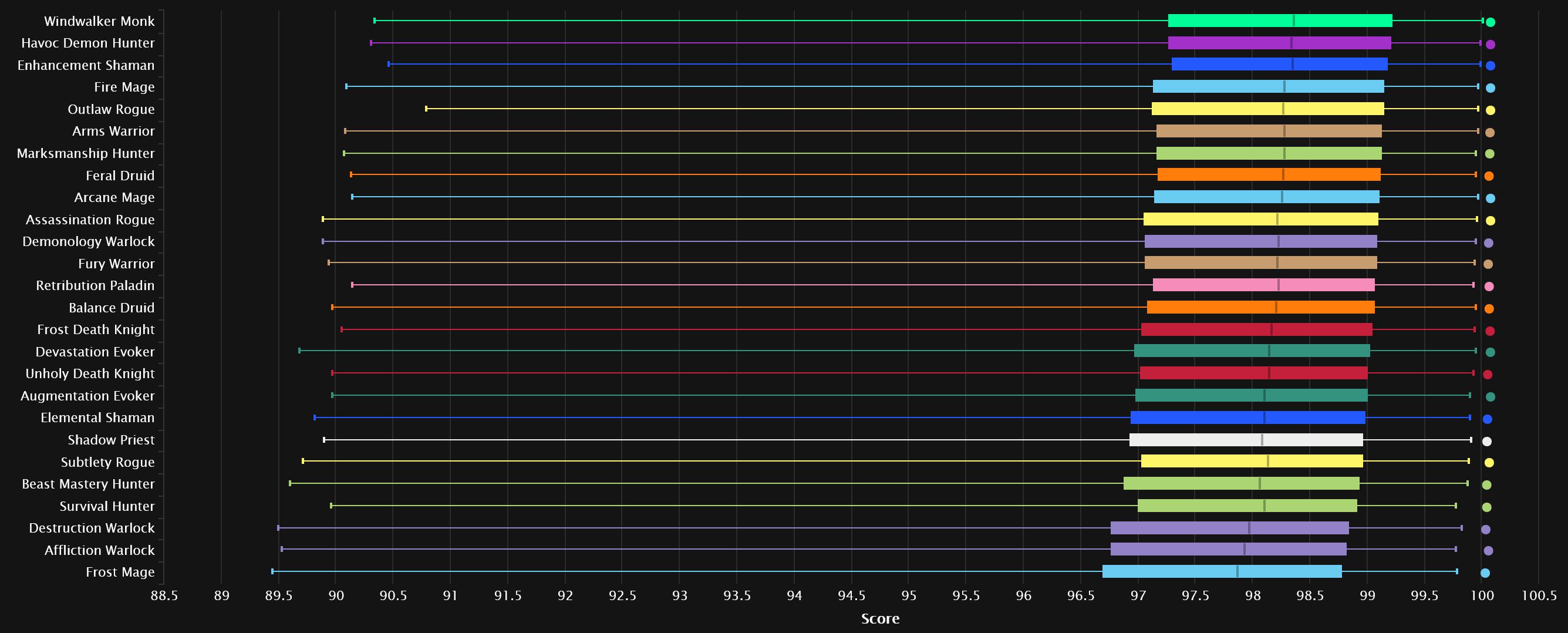Select the Frost Mage box bar

pyautogui.click(x=1222, y=571)
